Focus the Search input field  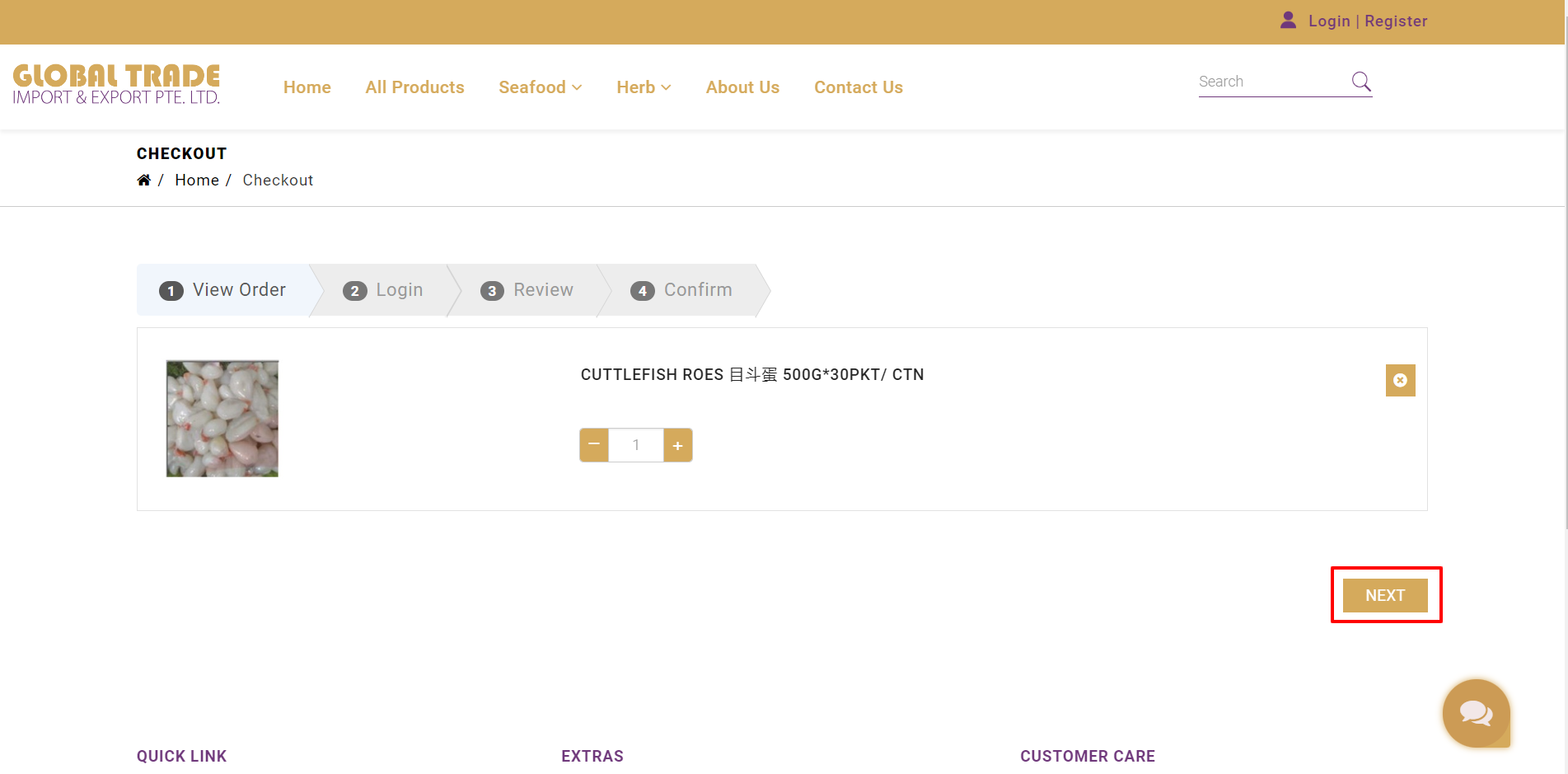pyautogui.click(x=1270, y=82)
